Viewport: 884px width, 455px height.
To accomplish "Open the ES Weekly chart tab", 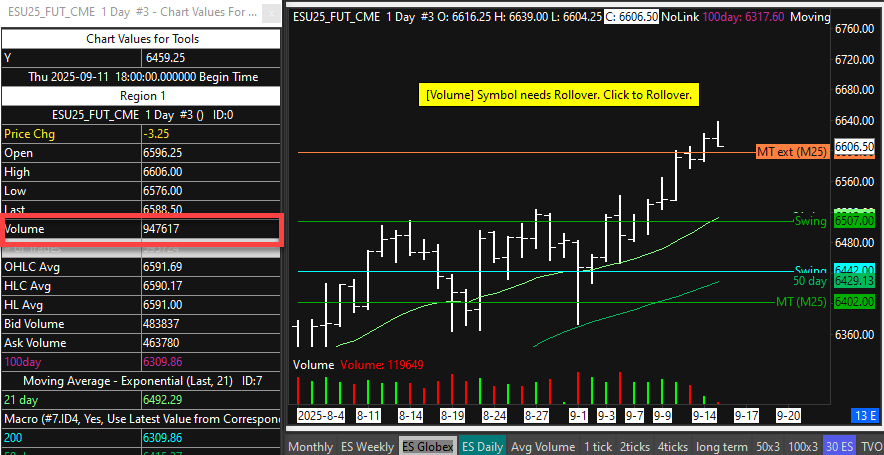I will click(x=367, y=447).
